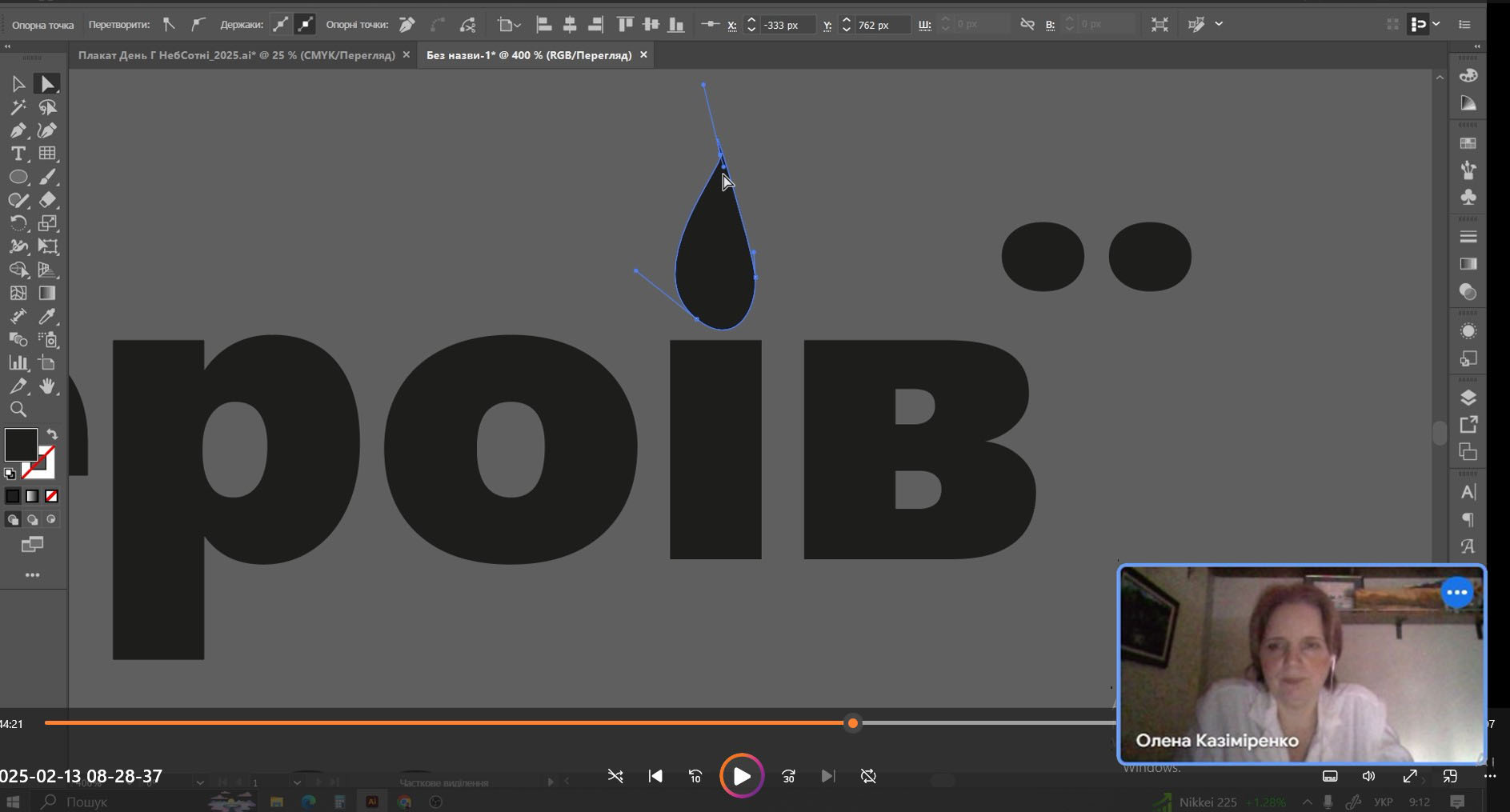
Task: Skip forward 30 seconds
Action: pos(788,776)
